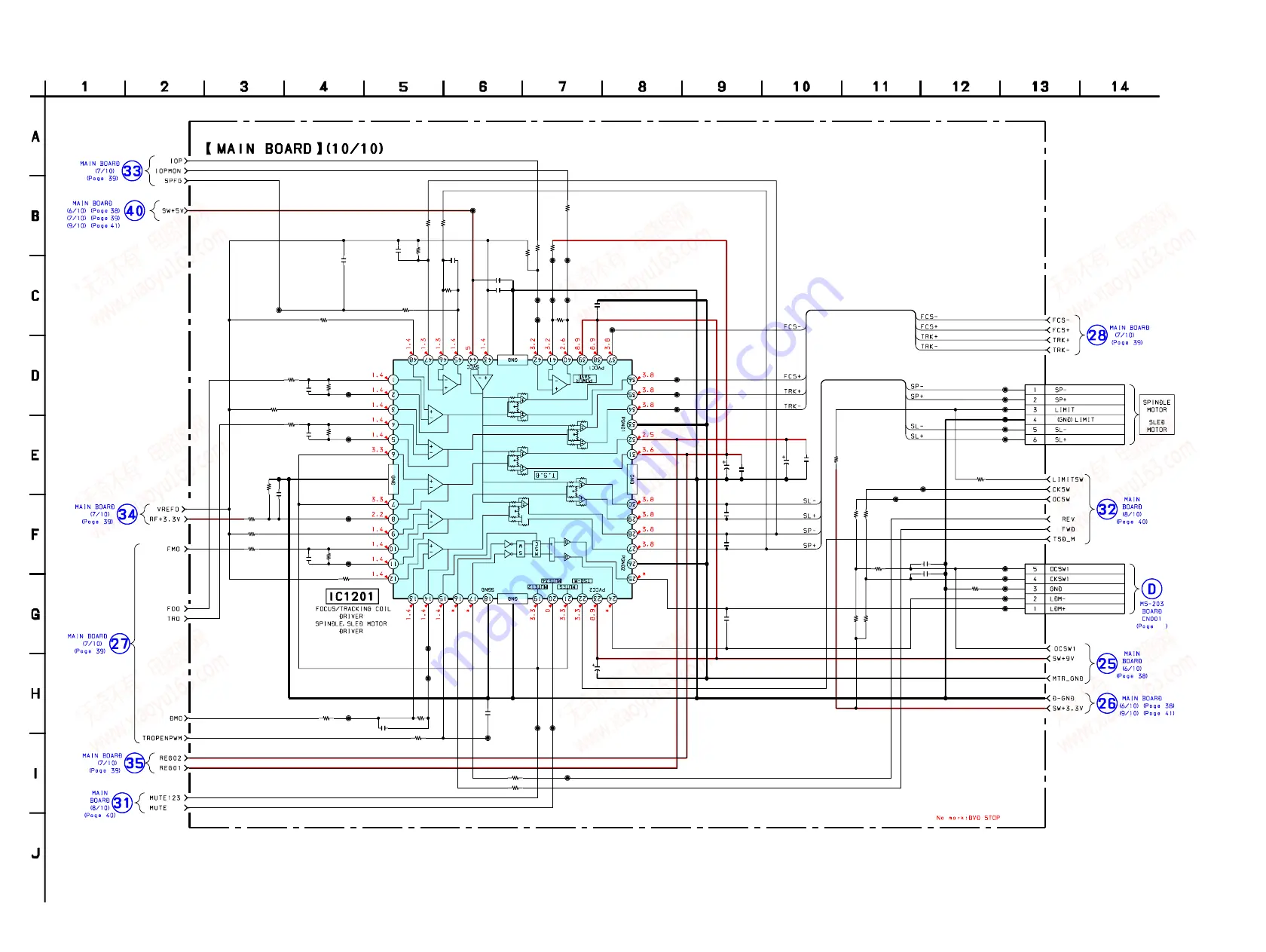The height and width of the screenshot is (952, 1266).
Task: Click the MAIN BOARD (10/10) title
Action: click(294, 148)
